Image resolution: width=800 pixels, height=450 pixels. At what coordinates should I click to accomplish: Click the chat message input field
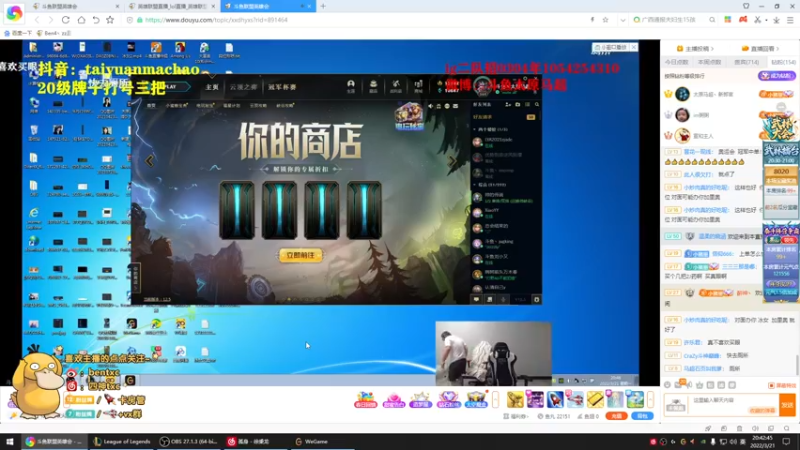734,405
